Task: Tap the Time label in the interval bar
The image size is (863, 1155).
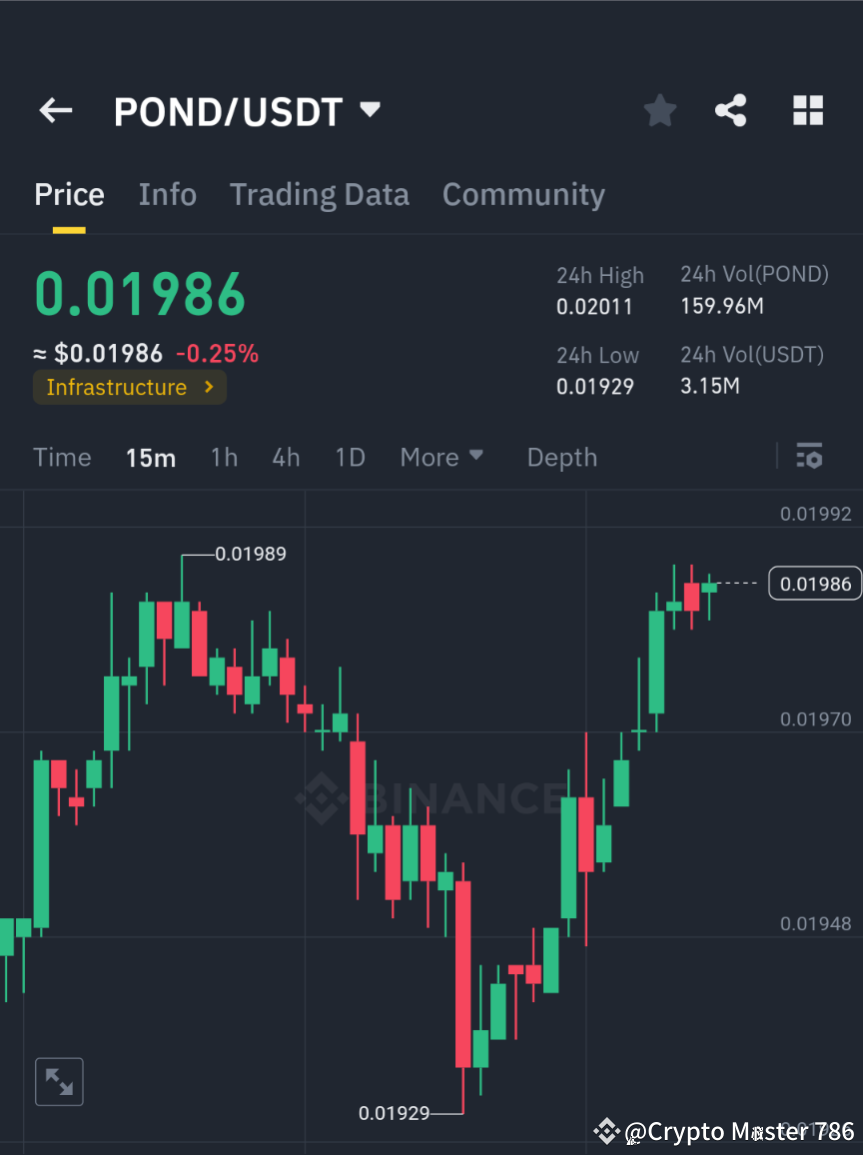Action: coord(62,457)
